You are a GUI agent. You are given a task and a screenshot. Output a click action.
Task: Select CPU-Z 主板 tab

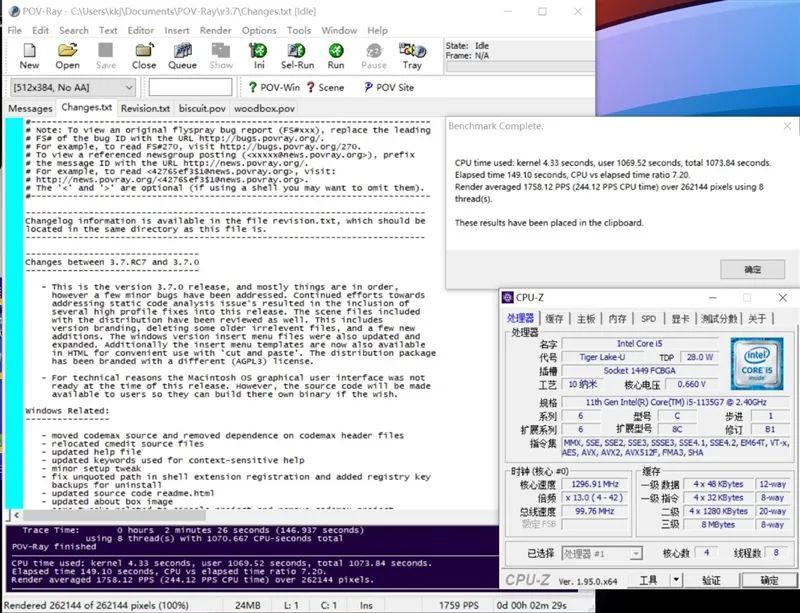[x=586, y=318]
